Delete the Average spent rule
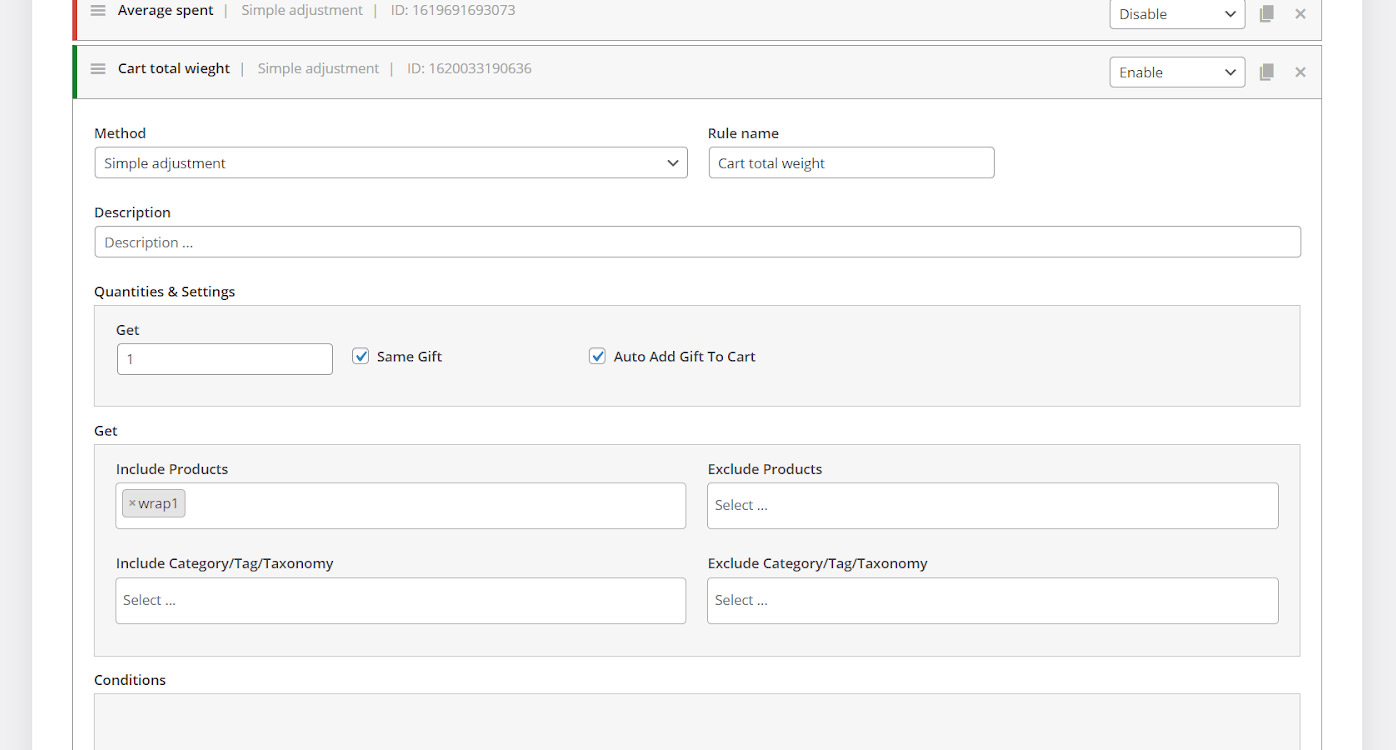Image resolution: width=1396 pixels, height=750 pixels. (x=1300, y=14)
